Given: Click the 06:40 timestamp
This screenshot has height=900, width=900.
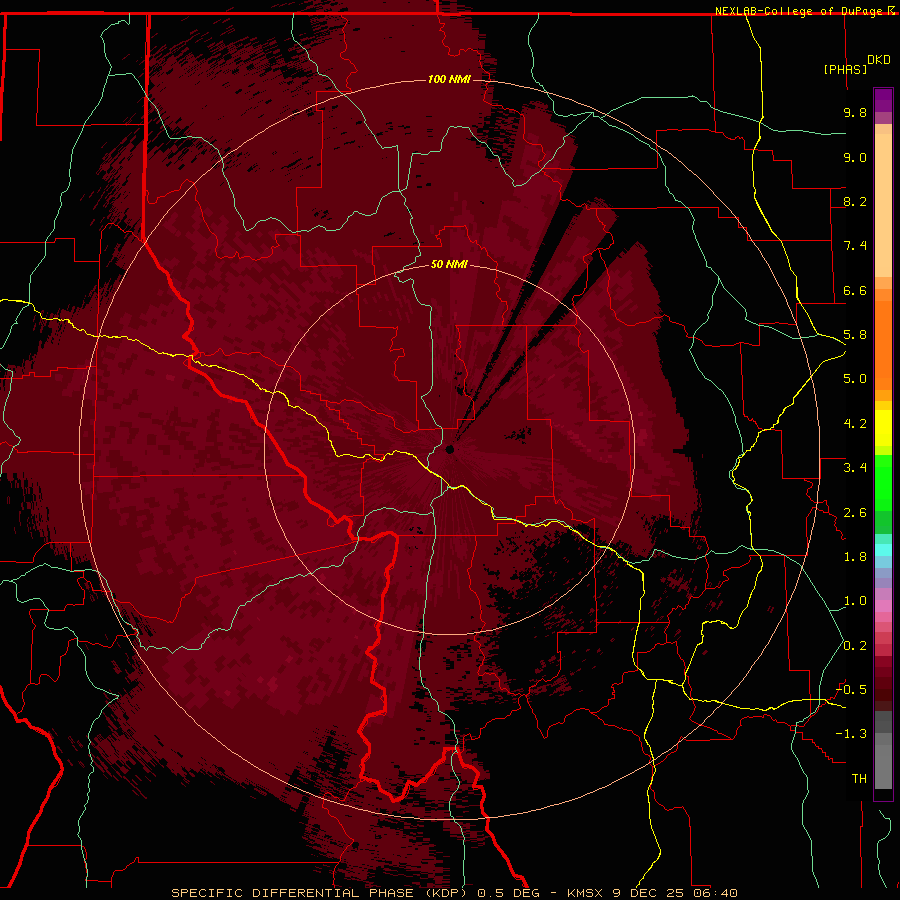Looking at the screenshot, I should 715,893.
